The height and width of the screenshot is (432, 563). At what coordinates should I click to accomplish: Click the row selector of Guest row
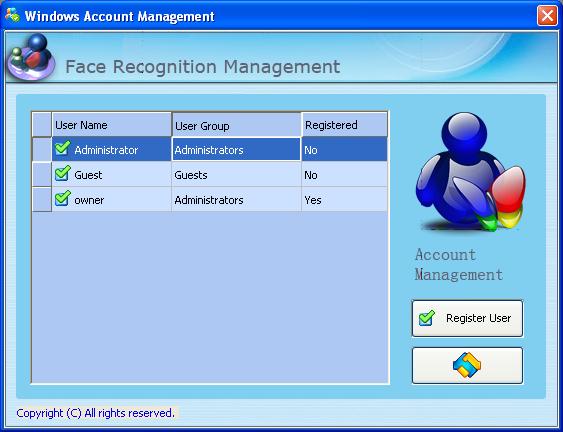[x=42, y=174]
